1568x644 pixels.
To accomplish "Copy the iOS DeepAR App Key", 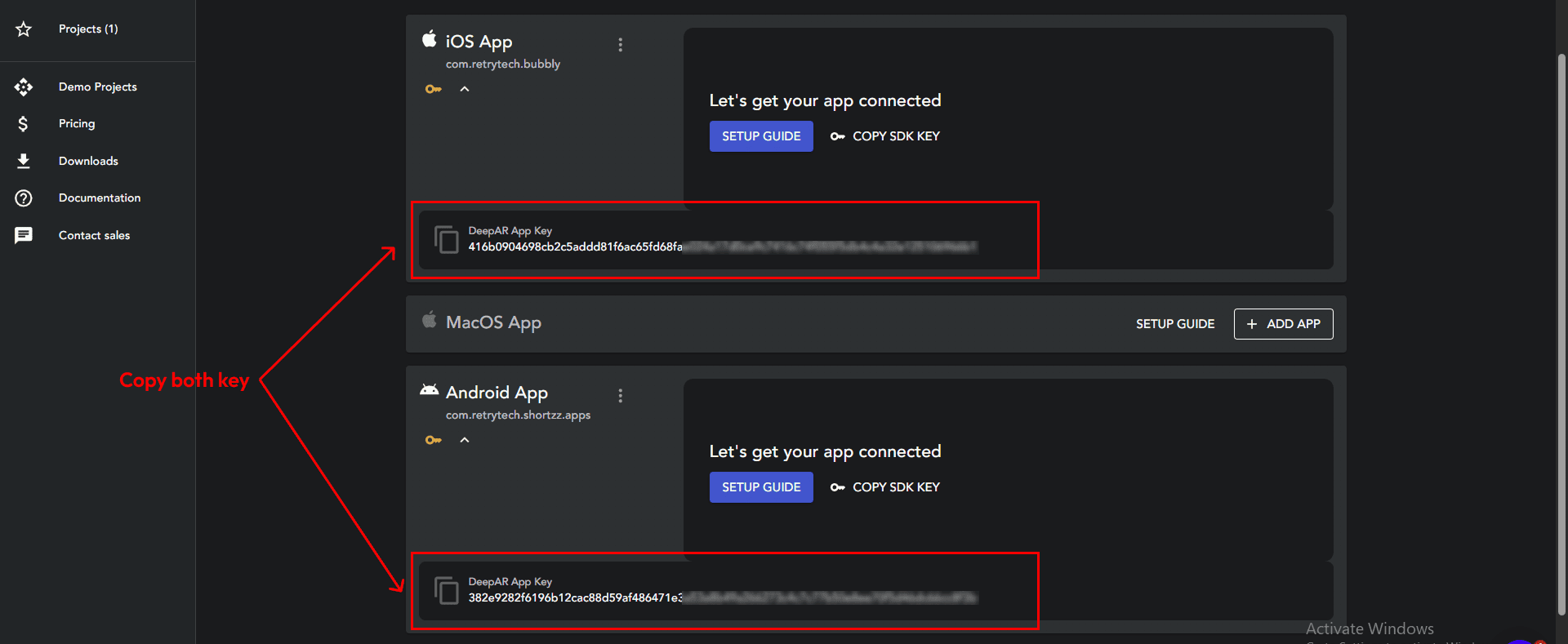I will 447,239.
